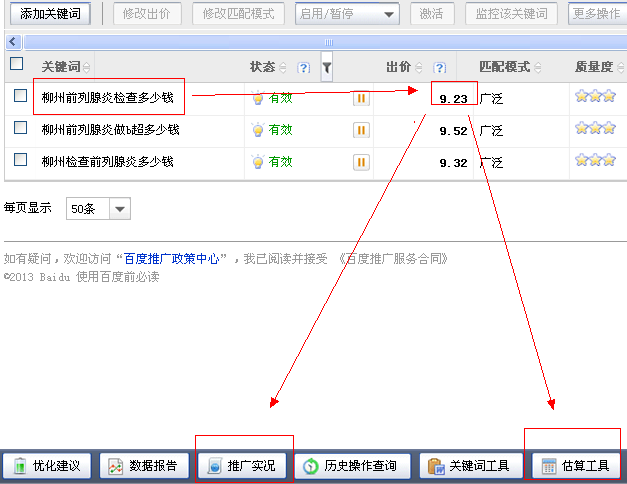Click the bid value 9.23
Image resolution: width=627 pixels, height=484 pixels.
[x=453, y=99]
